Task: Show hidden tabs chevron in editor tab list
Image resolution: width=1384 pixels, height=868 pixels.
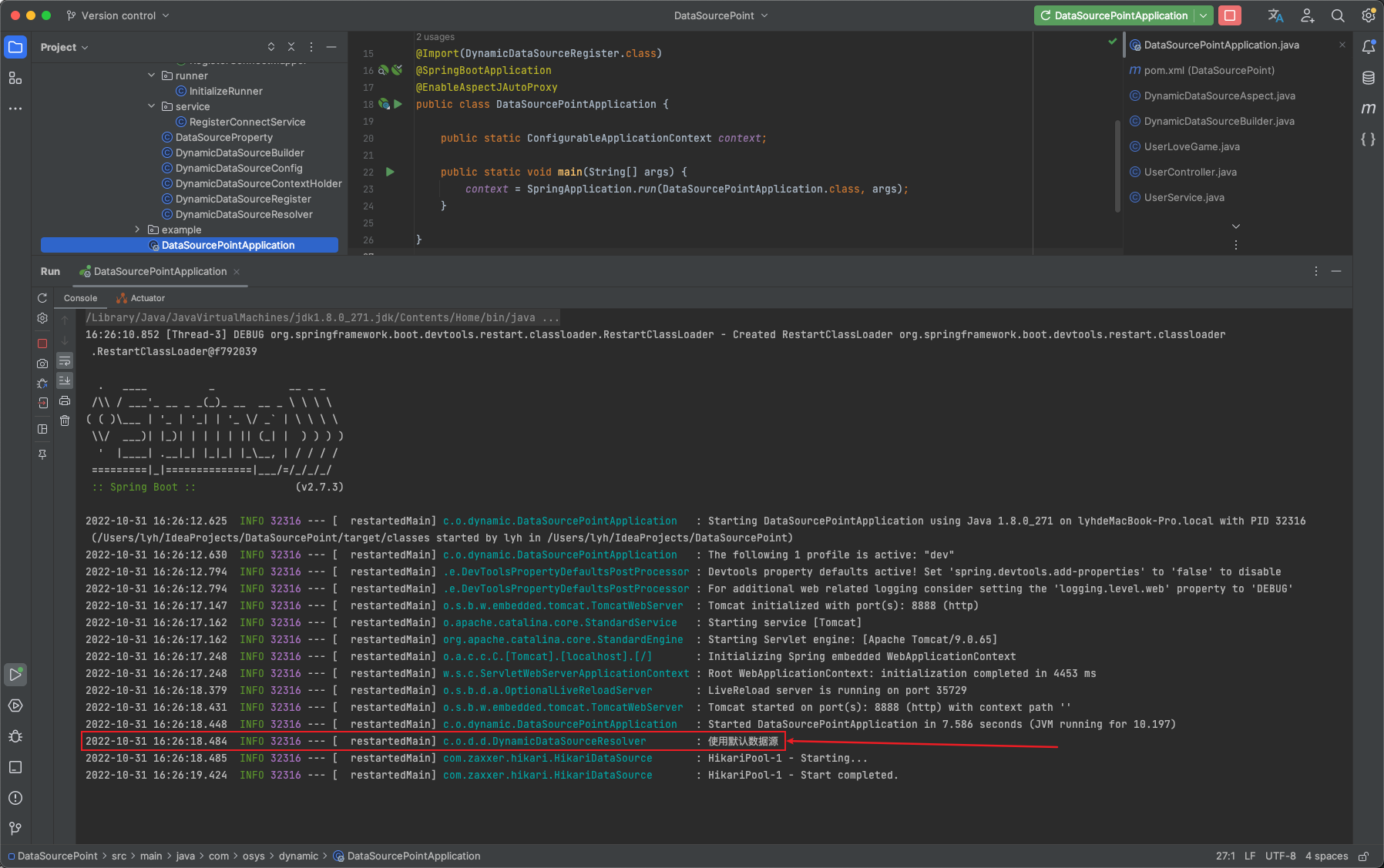Action: (1236, 226)
